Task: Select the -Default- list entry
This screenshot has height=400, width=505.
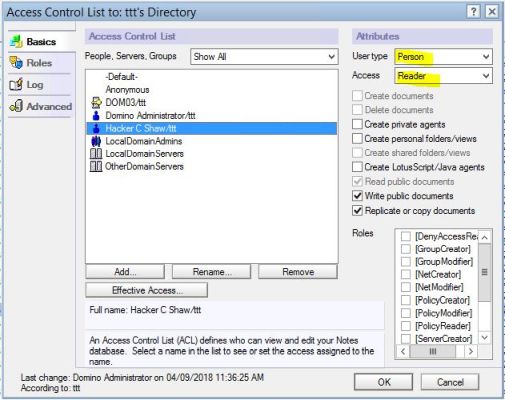Action: coord(122,77)
